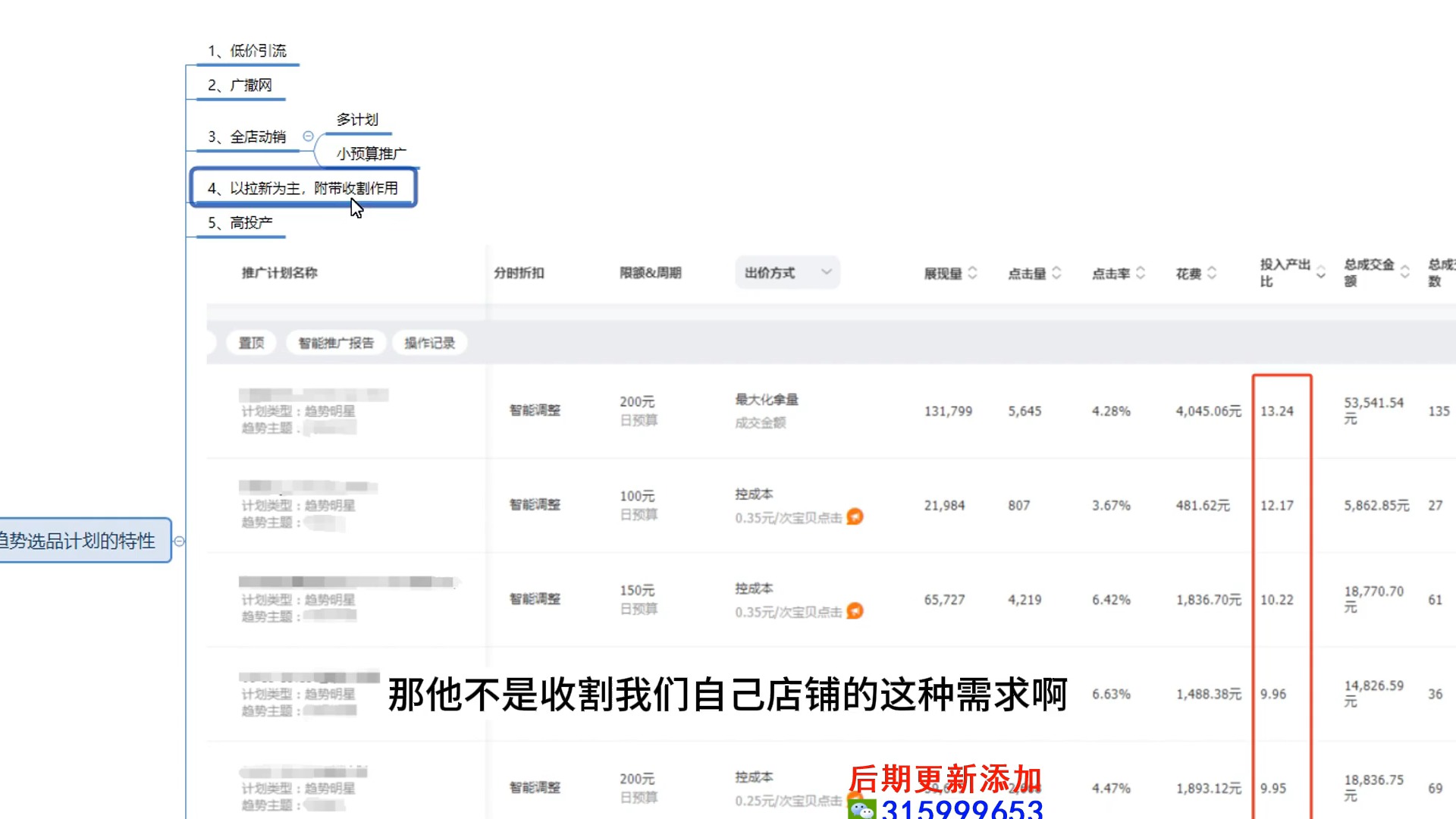1456x819 pixels.
Task: Click the clicks value 4,219
Action: [1025, 600]
